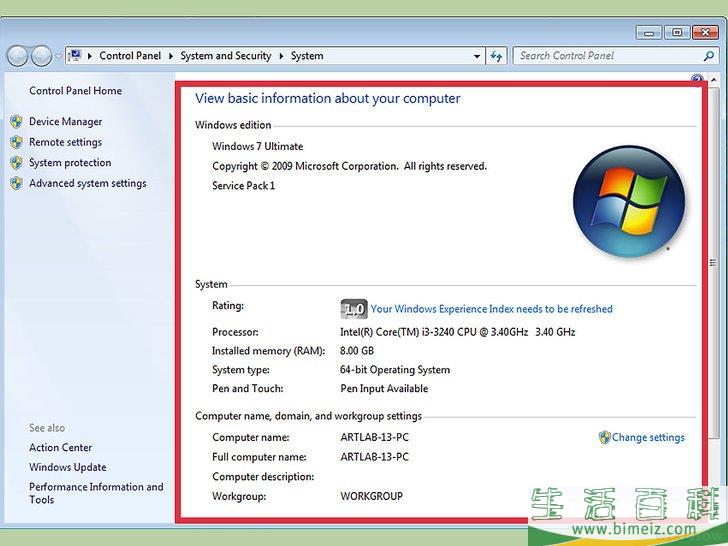Image resolution: width=728 pixels, height=546 pixels.
Task: Click the Windows 7 logo image
Action: point(629,202)
